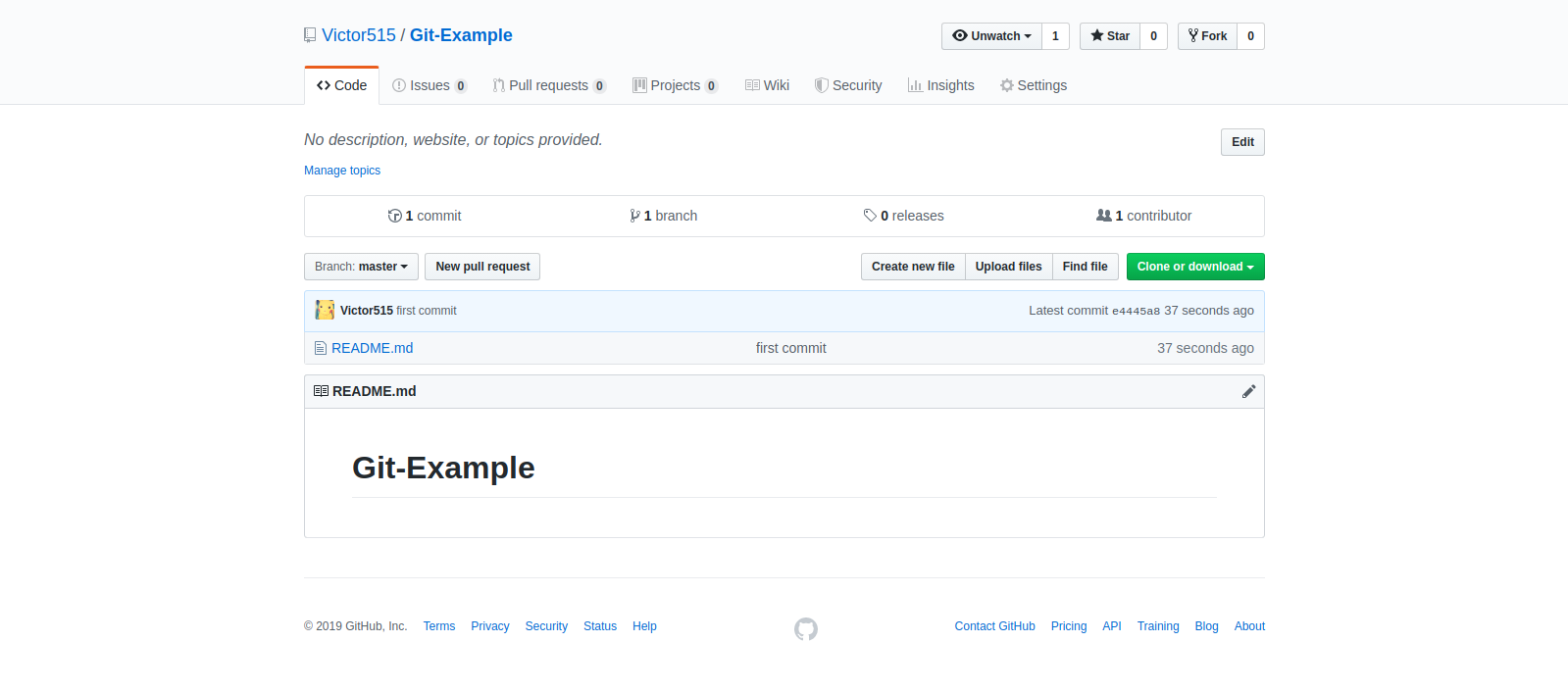Click the fork count showing 0
This screenshot has height=692, width=1568.
1250,36
